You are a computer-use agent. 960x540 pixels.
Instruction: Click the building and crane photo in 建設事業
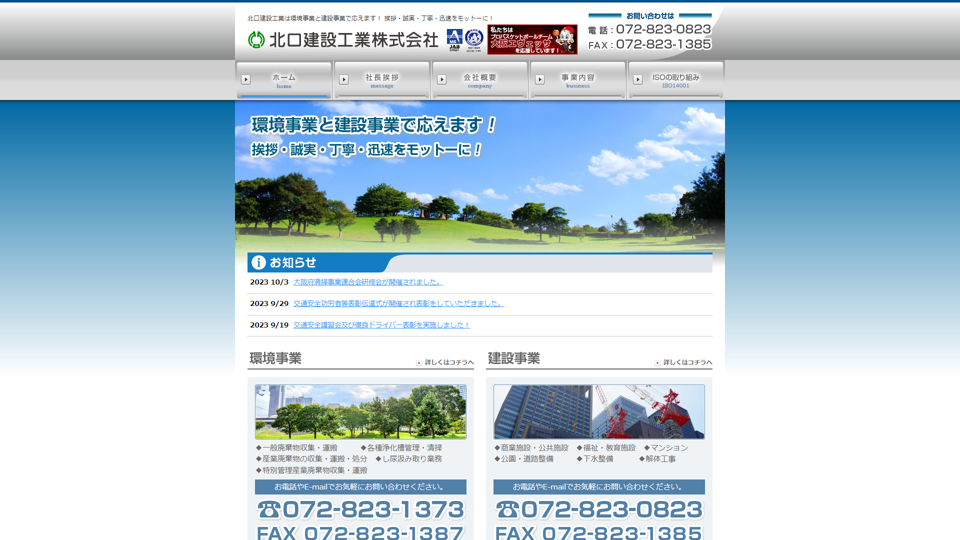(x=598, y=411)
